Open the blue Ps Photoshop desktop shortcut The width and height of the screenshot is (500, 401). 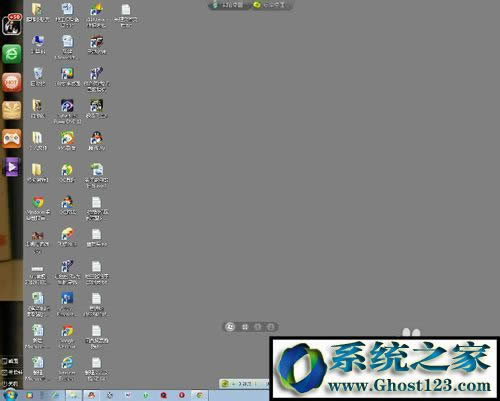(x=67, y=304)
